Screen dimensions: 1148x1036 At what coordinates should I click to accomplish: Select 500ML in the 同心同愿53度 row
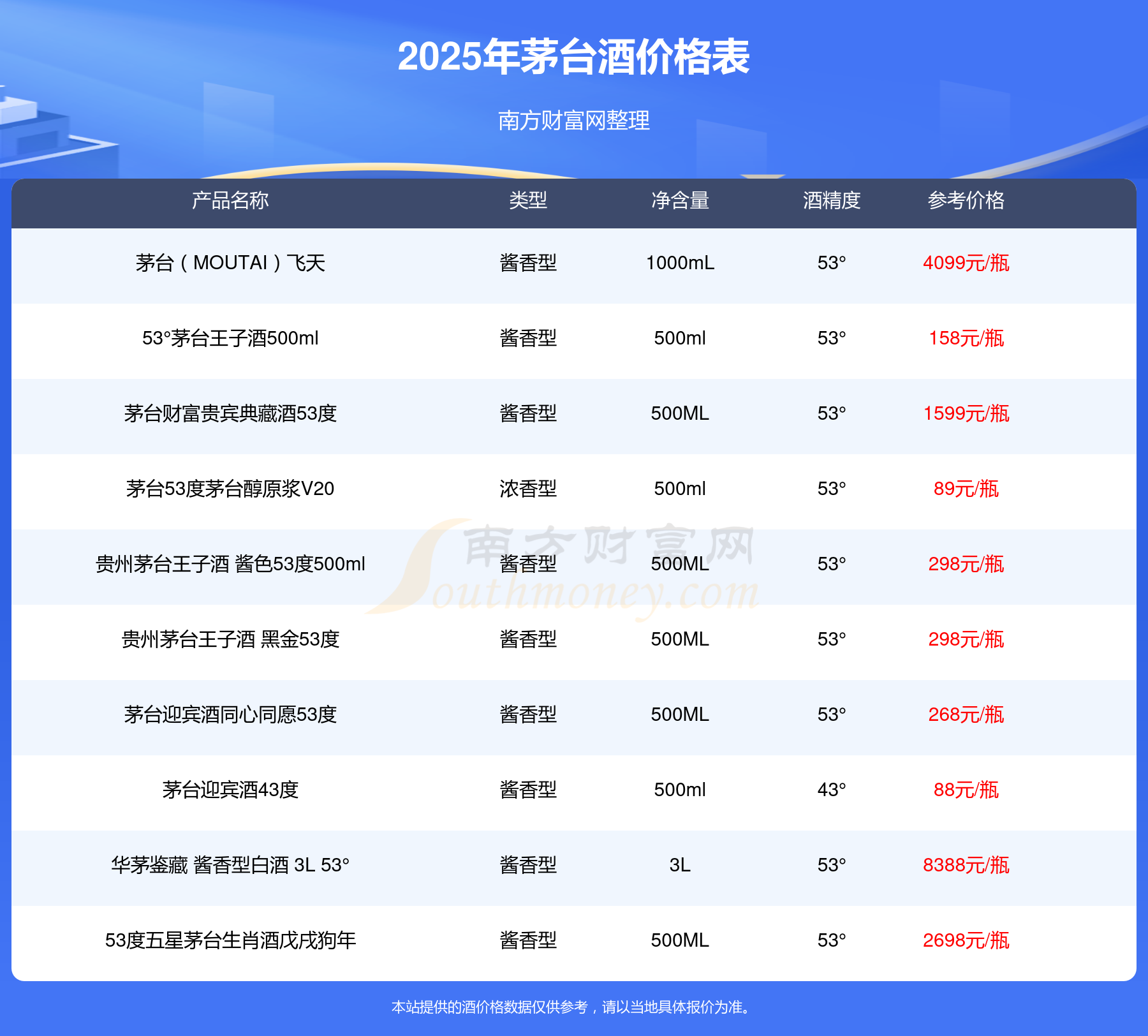tap(680, 714)
